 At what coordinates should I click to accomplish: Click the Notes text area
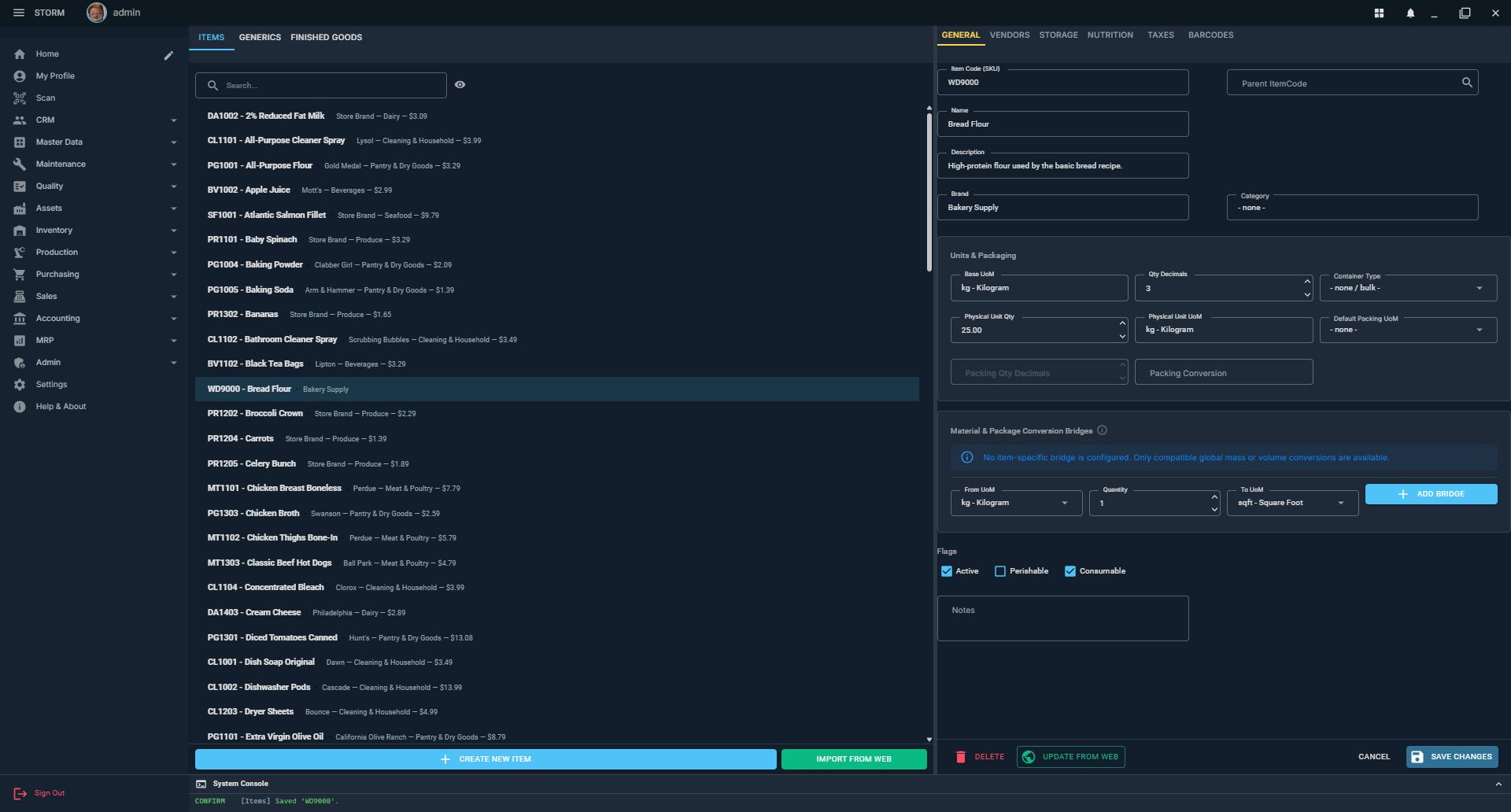click(x=1062, y=618)
